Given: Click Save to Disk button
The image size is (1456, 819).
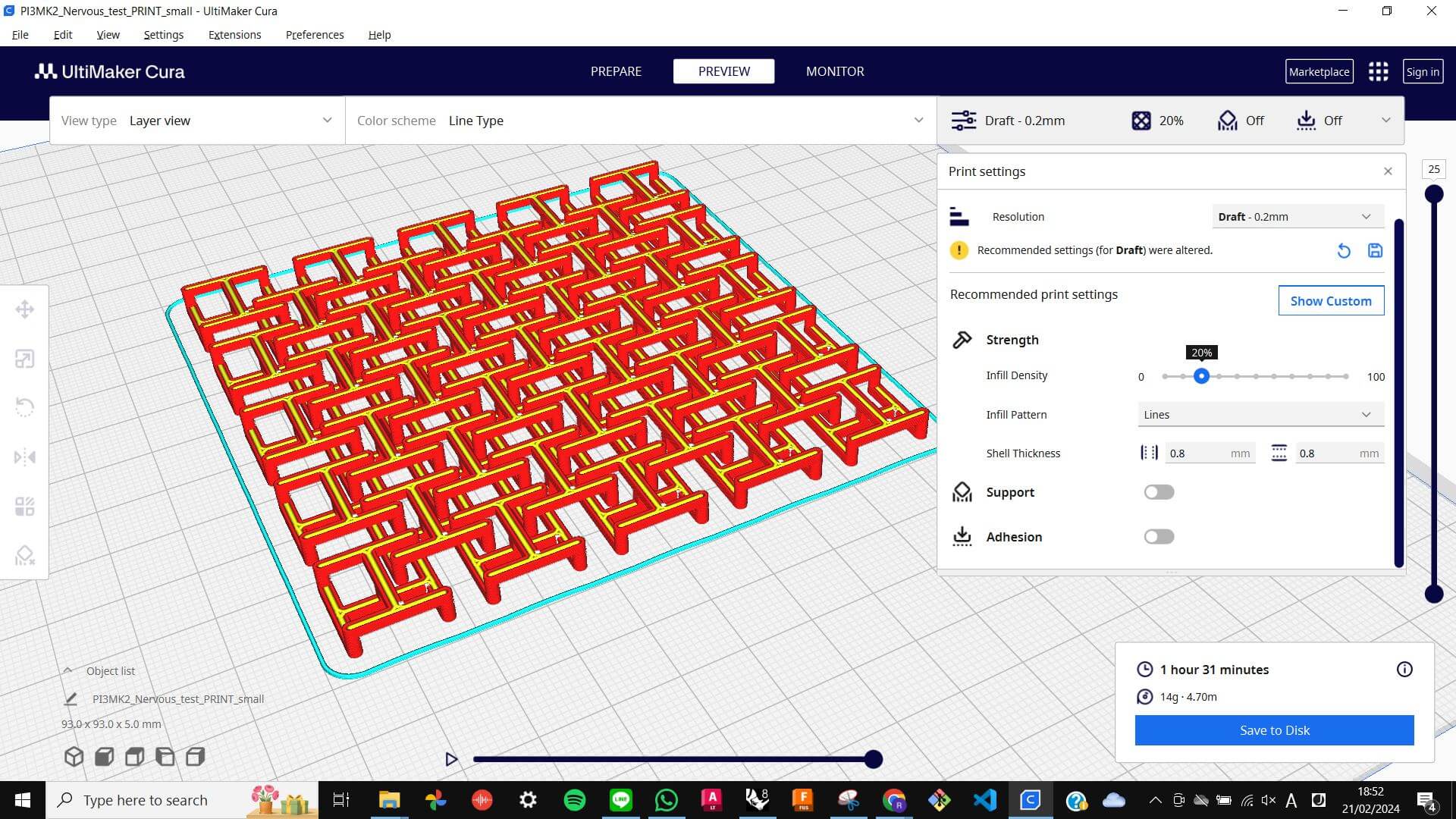Looking at the screenshot, I should pos(1274,730).
